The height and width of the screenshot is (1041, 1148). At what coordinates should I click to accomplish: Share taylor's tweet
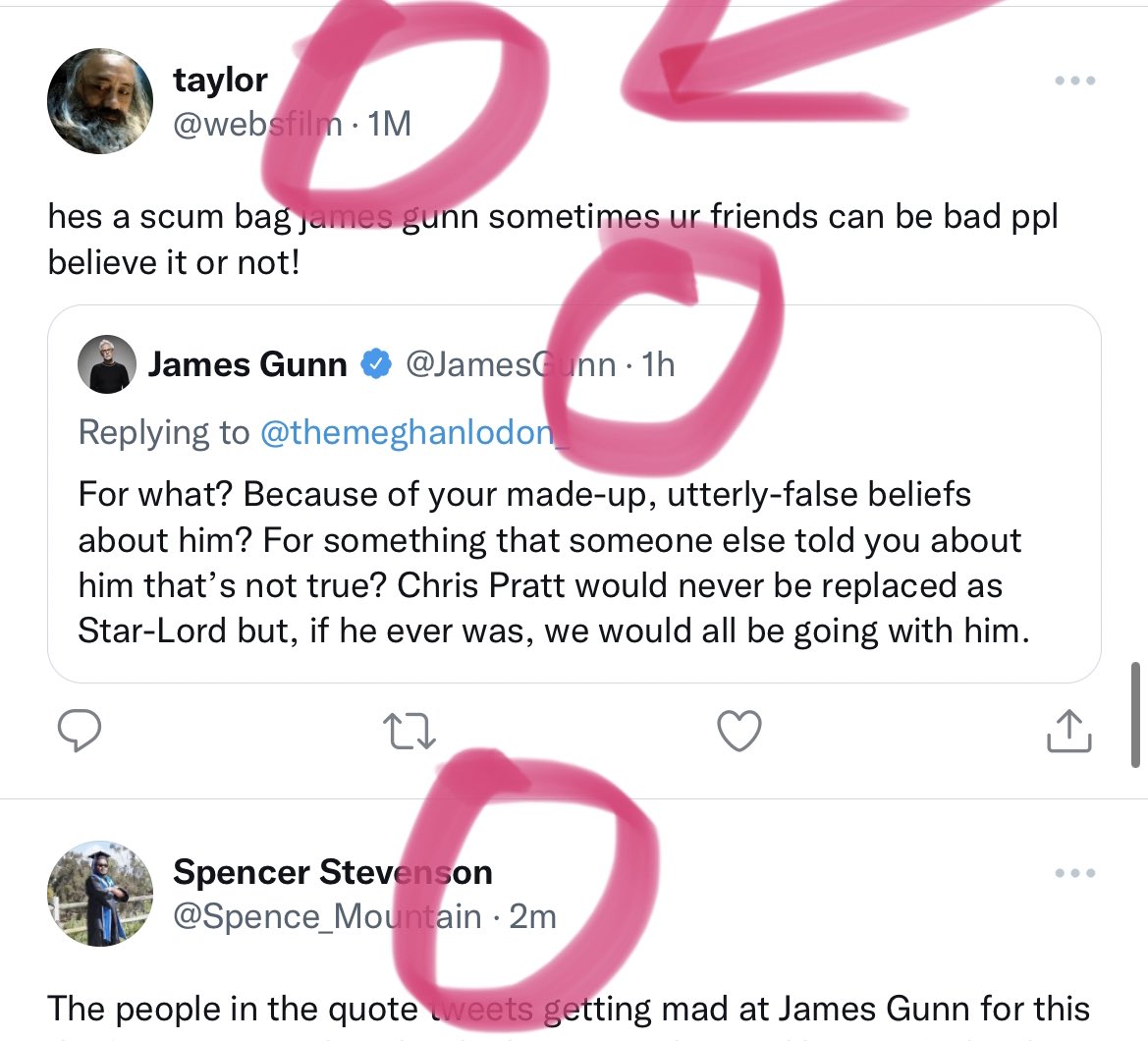[1068, 733]
